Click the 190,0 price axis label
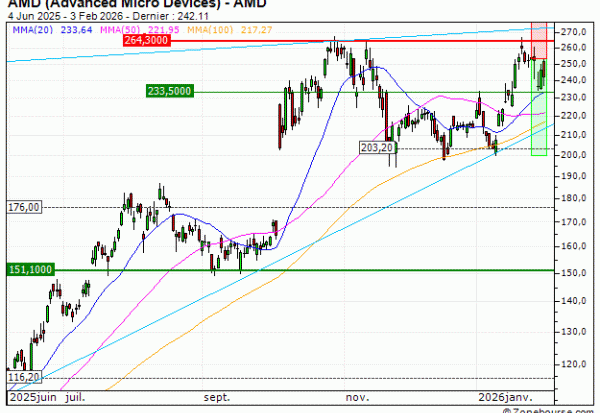Screen dimensions: 600x413 coord(573,176)
